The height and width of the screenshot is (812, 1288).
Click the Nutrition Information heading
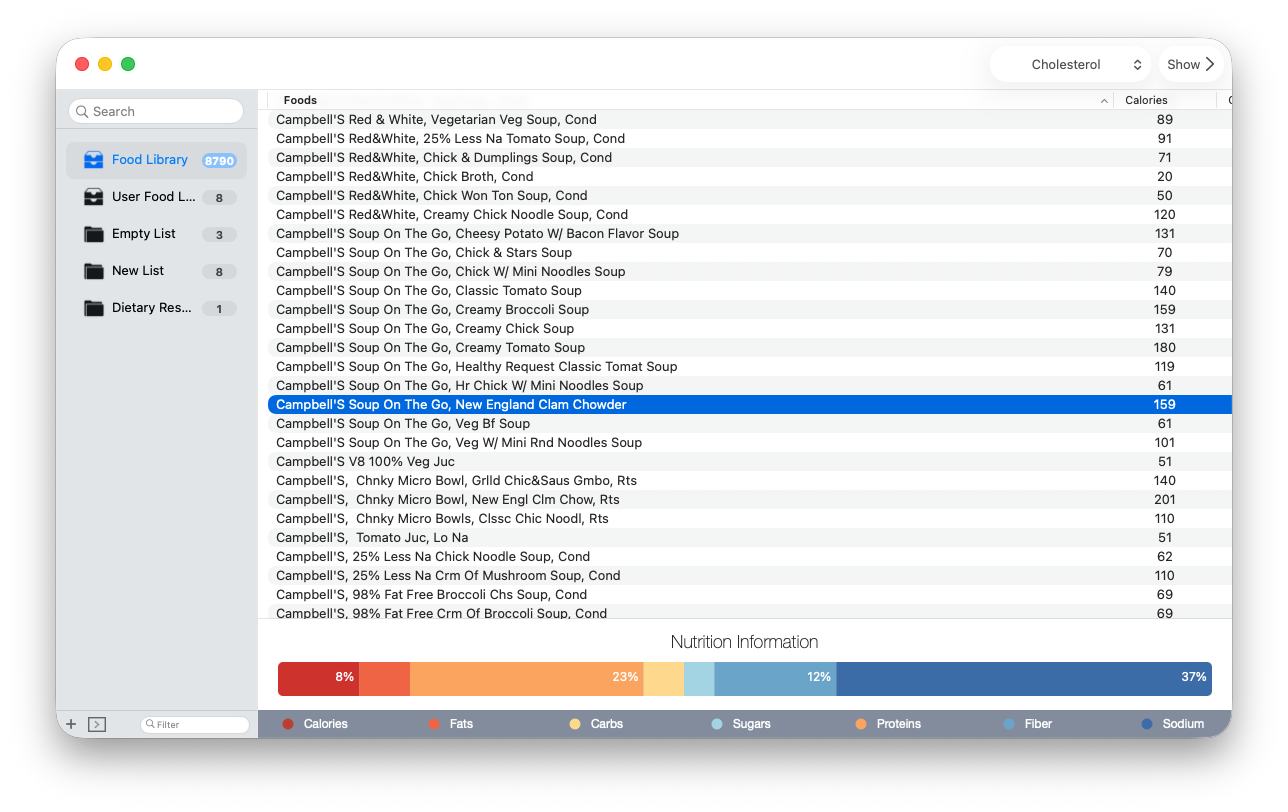[x=745, y=642]
